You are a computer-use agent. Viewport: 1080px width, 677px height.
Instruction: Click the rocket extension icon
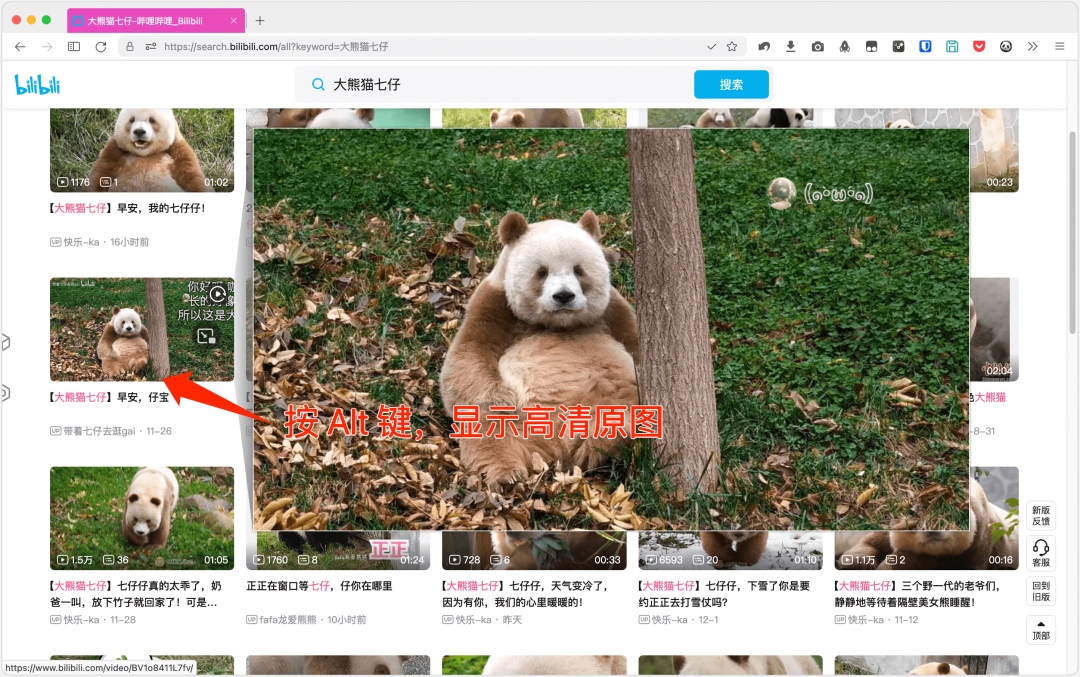point(845,46)
